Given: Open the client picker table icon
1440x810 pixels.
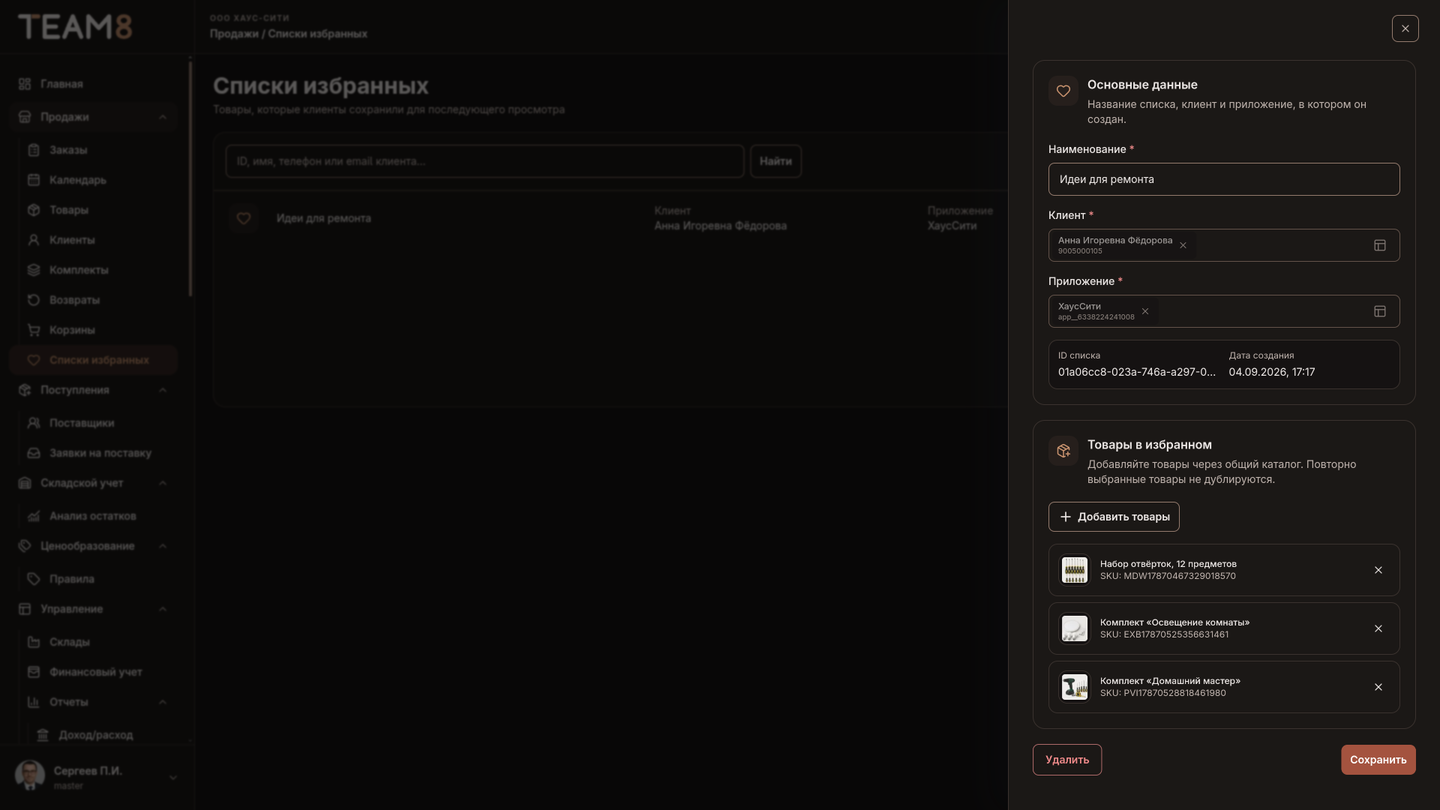Looking at the screenshot, I should (x=1380, y=245).
